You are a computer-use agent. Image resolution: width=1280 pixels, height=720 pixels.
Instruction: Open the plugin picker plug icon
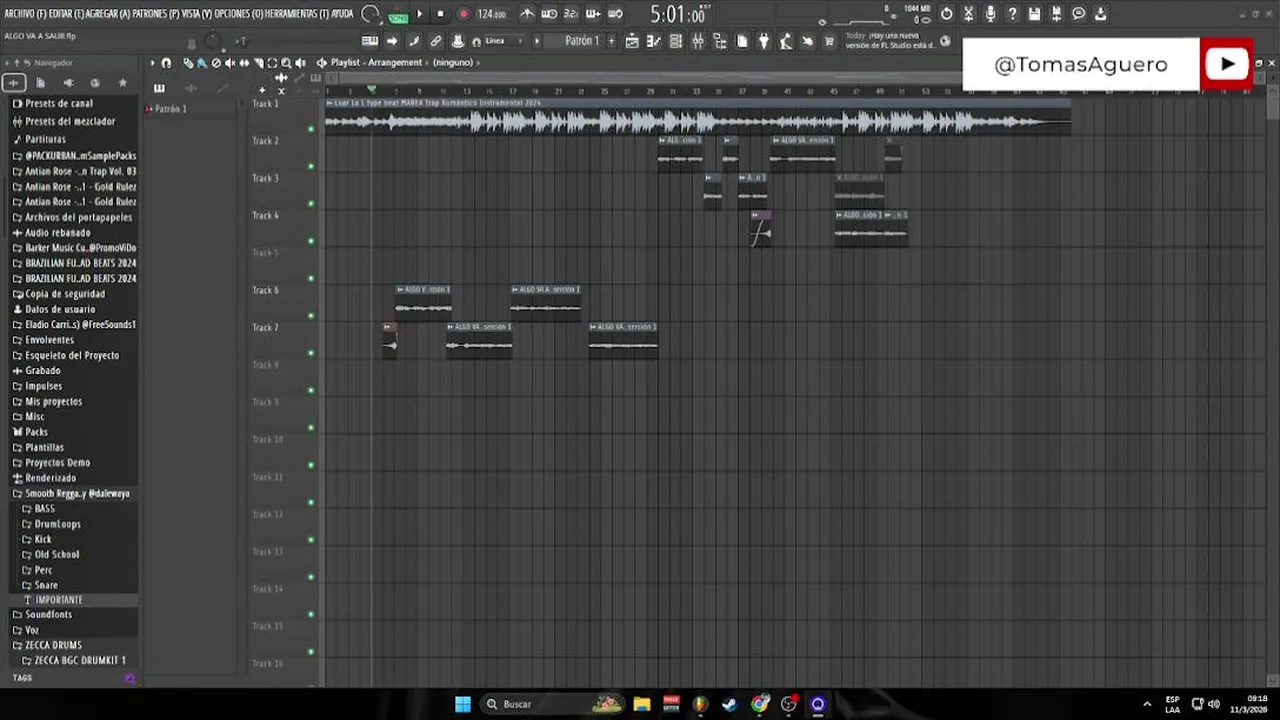[764, 41]
